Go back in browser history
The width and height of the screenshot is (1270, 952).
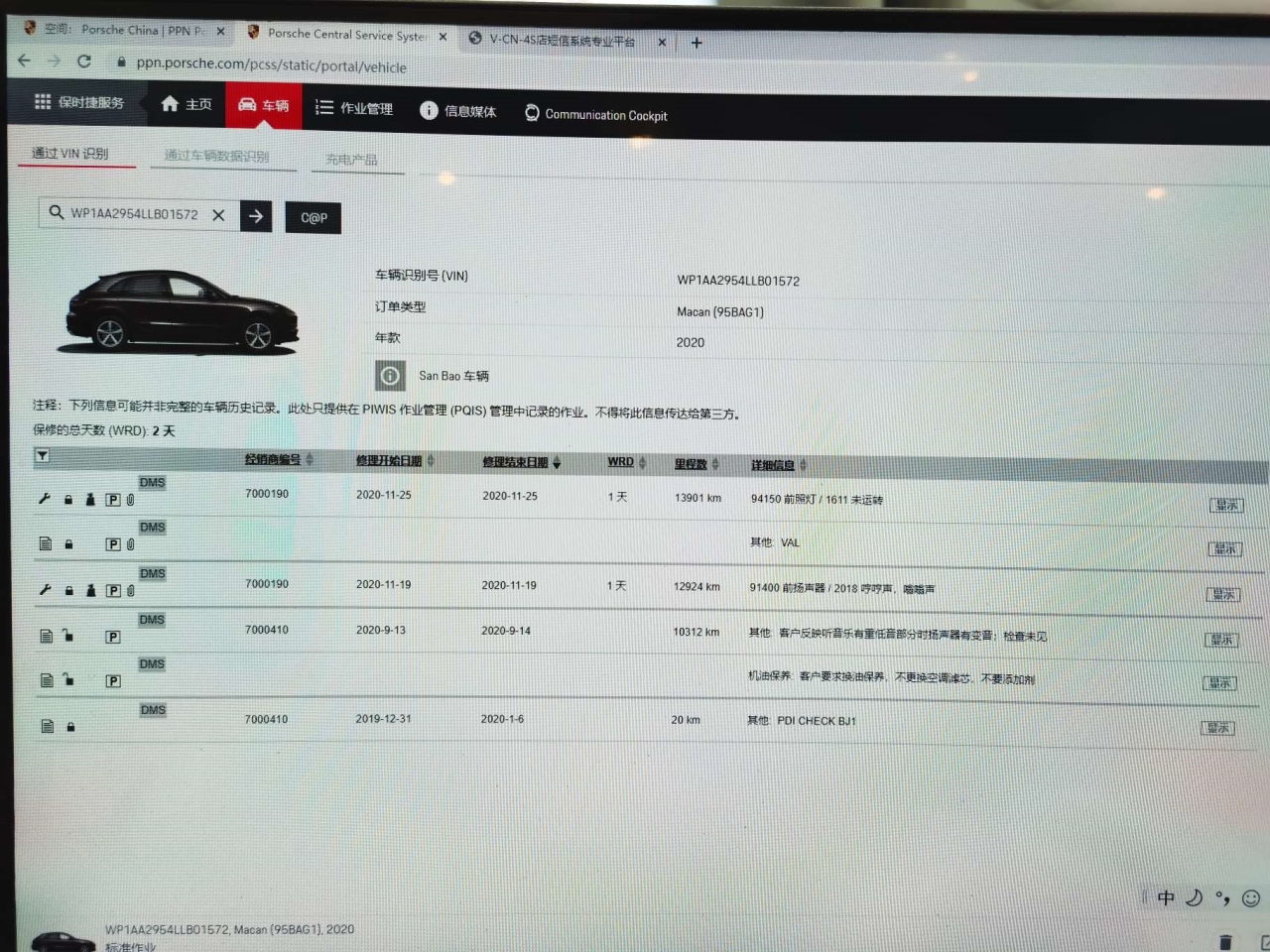pos(24,59)
